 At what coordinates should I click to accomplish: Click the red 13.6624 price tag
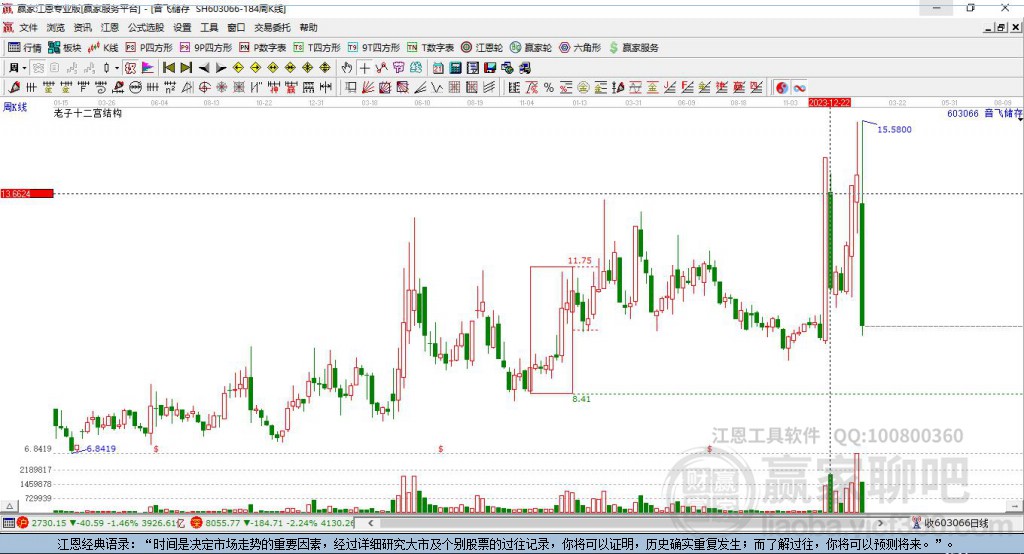click(27, 193)
